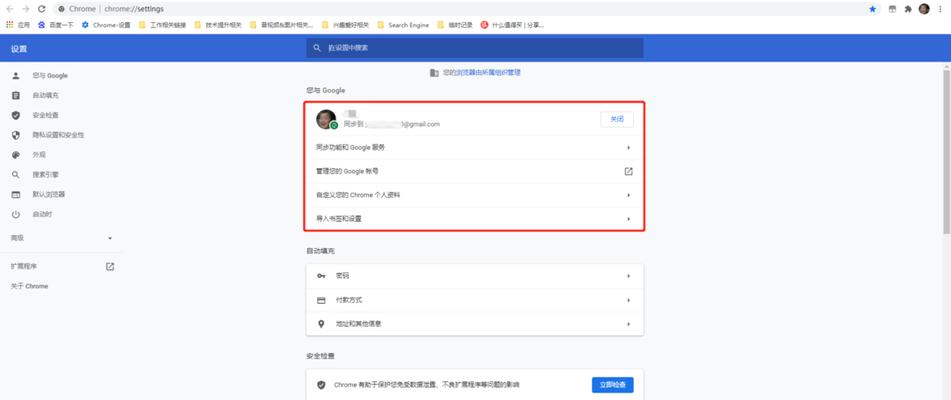The image size is (951, 400).
Task: Click the page's vertical scrollbar thumb
Action: tap(946, 152)
